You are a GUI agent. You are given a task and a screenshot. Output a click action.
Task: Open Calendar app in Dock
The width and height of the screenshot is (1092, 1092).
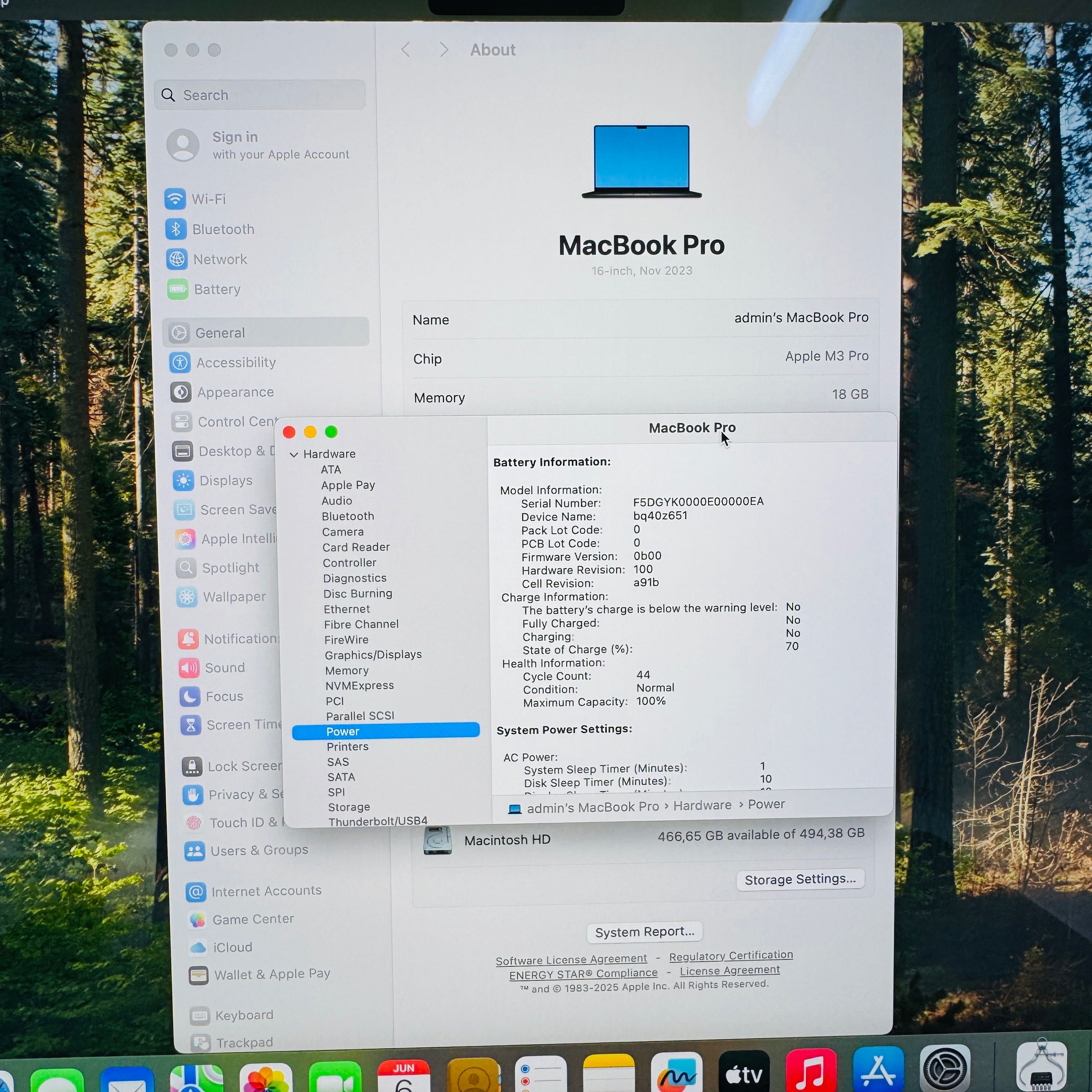pos(404,1075)
